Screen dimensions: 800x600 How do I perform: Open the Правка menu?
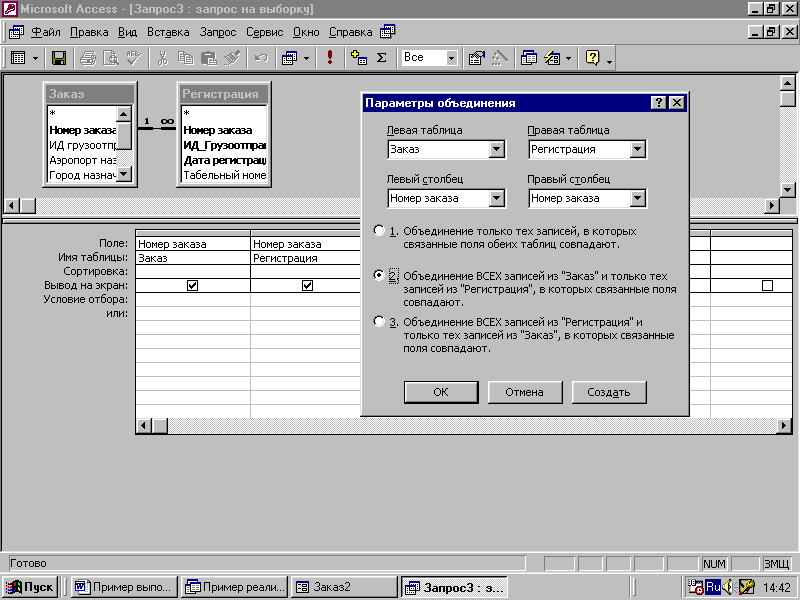89,32
